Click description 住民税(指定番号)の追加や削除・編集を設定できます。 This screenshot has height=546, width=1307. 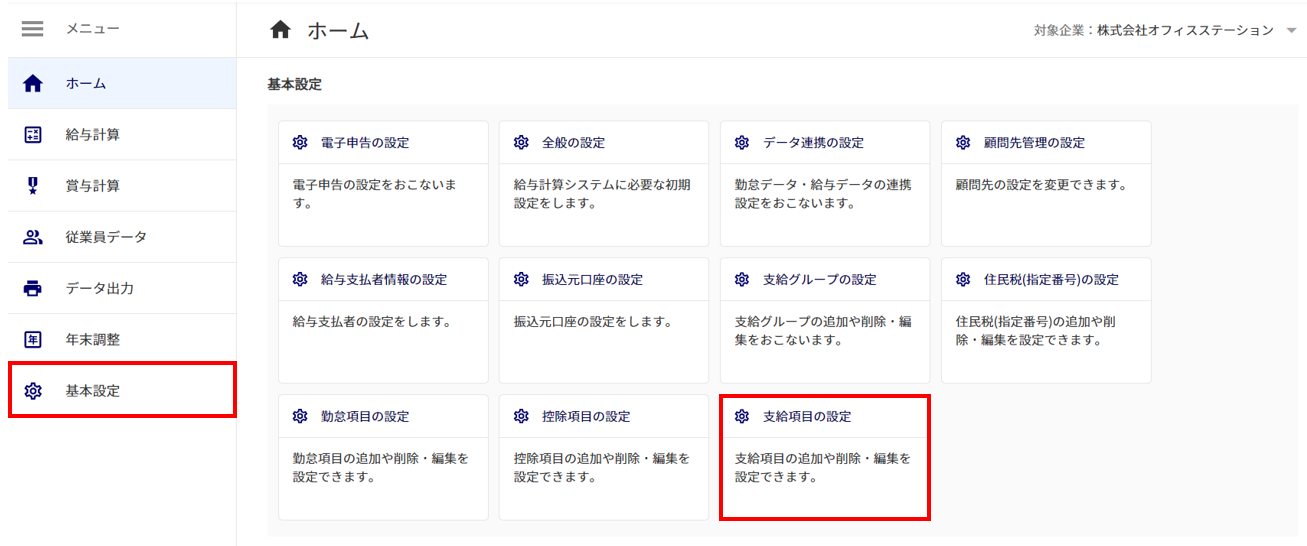(1035, 331)
